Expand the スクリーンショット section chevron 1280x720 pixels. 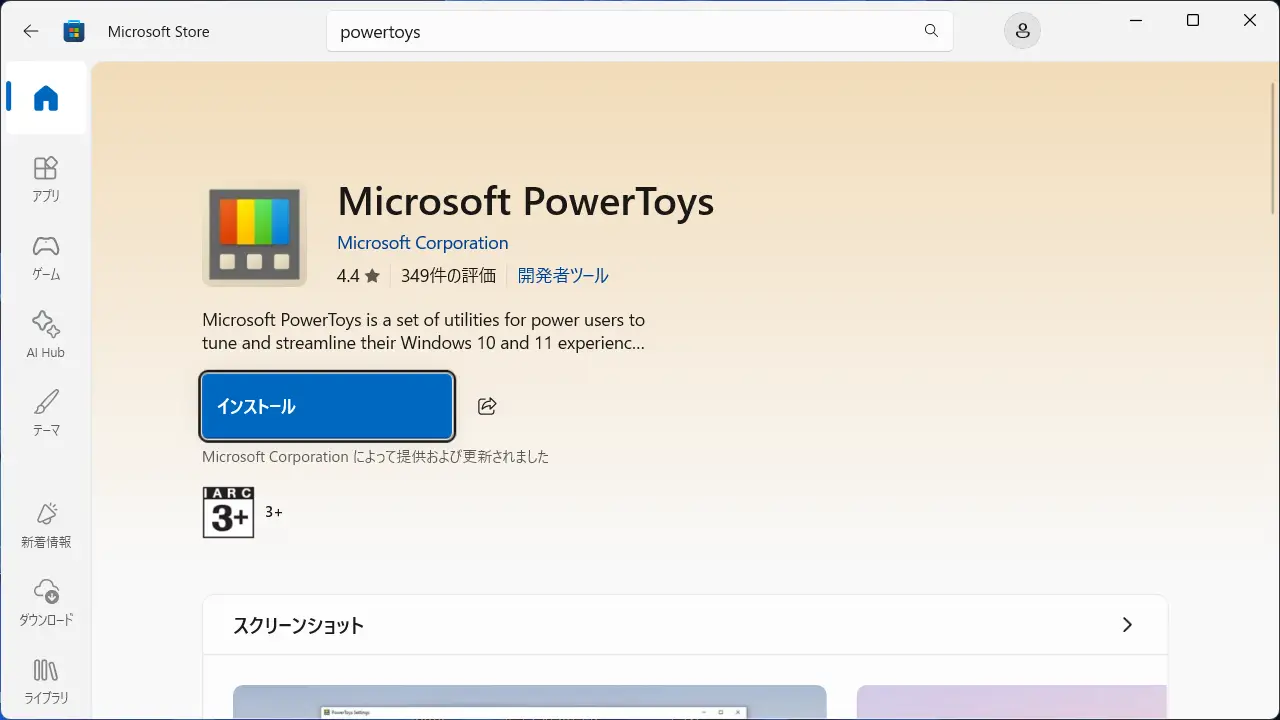[1127, 625]
